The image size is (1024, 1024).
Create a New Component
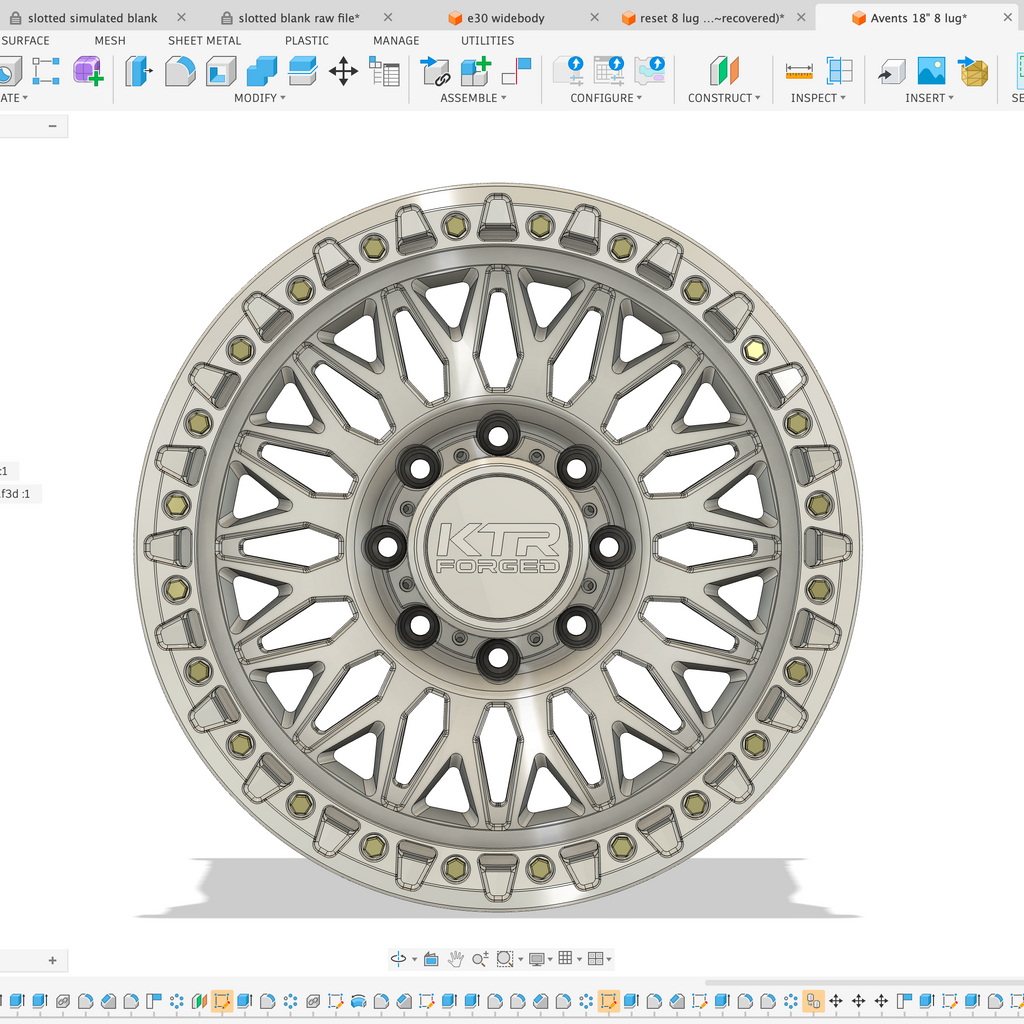coord(475,71)
